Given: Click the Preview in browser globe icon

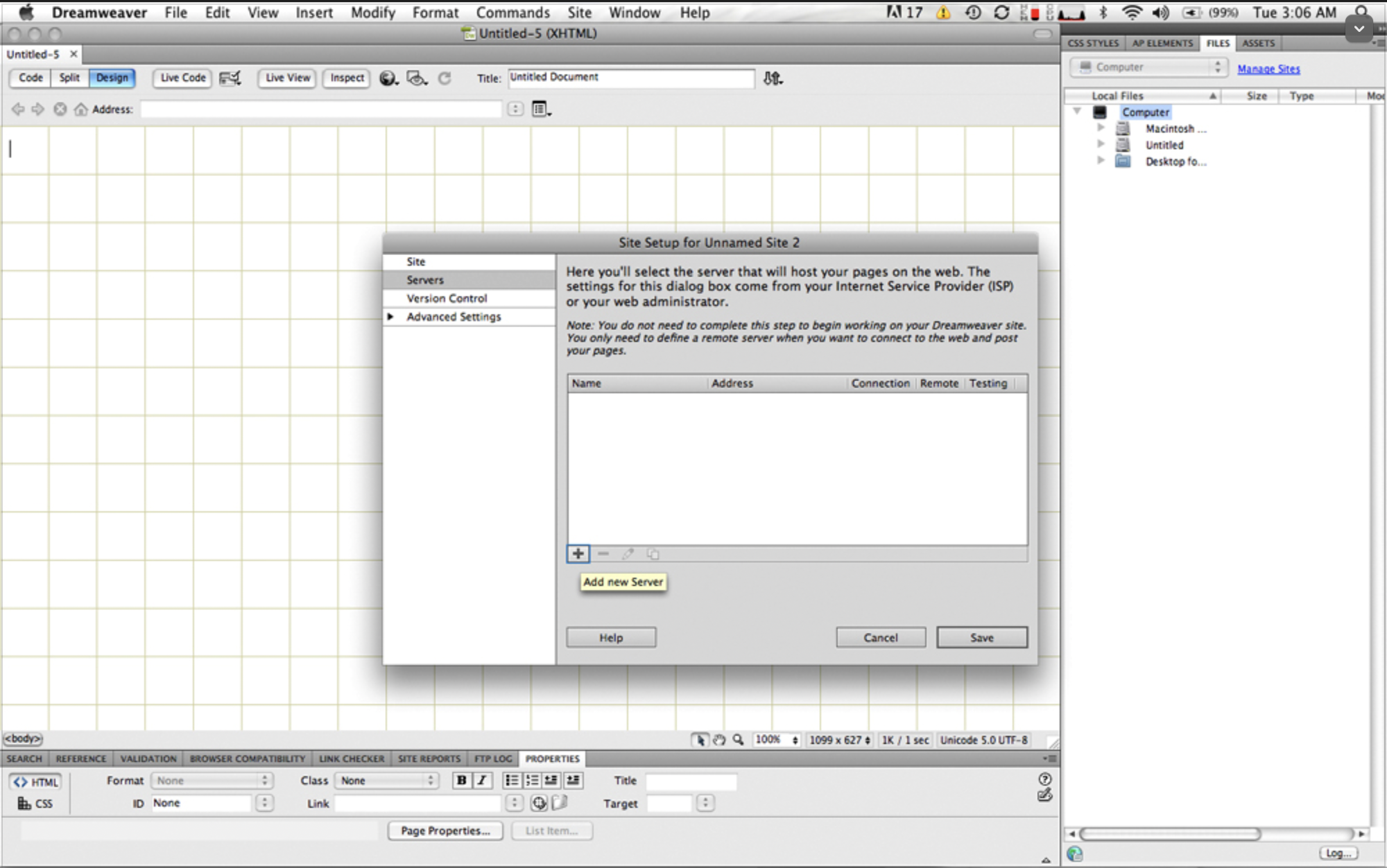Looking at the screenshot, I should pos(388,78).
